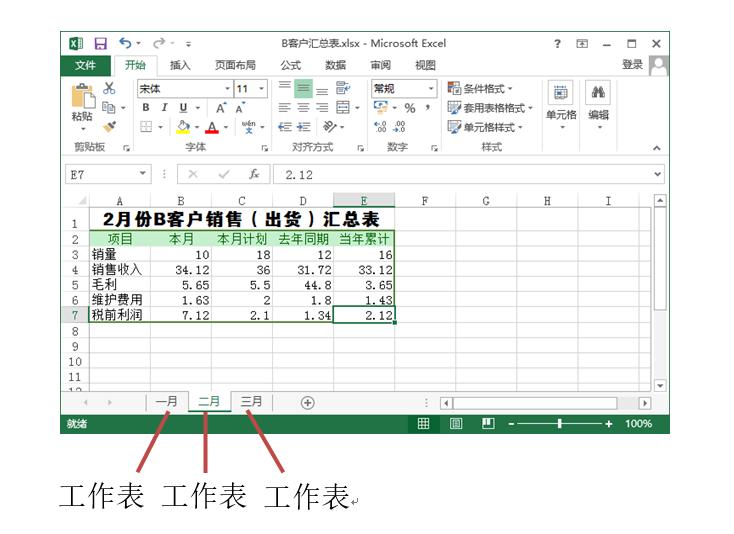734x534 pixels.
Task: Toggle underline formatting
Action: [x=183, y=108]
